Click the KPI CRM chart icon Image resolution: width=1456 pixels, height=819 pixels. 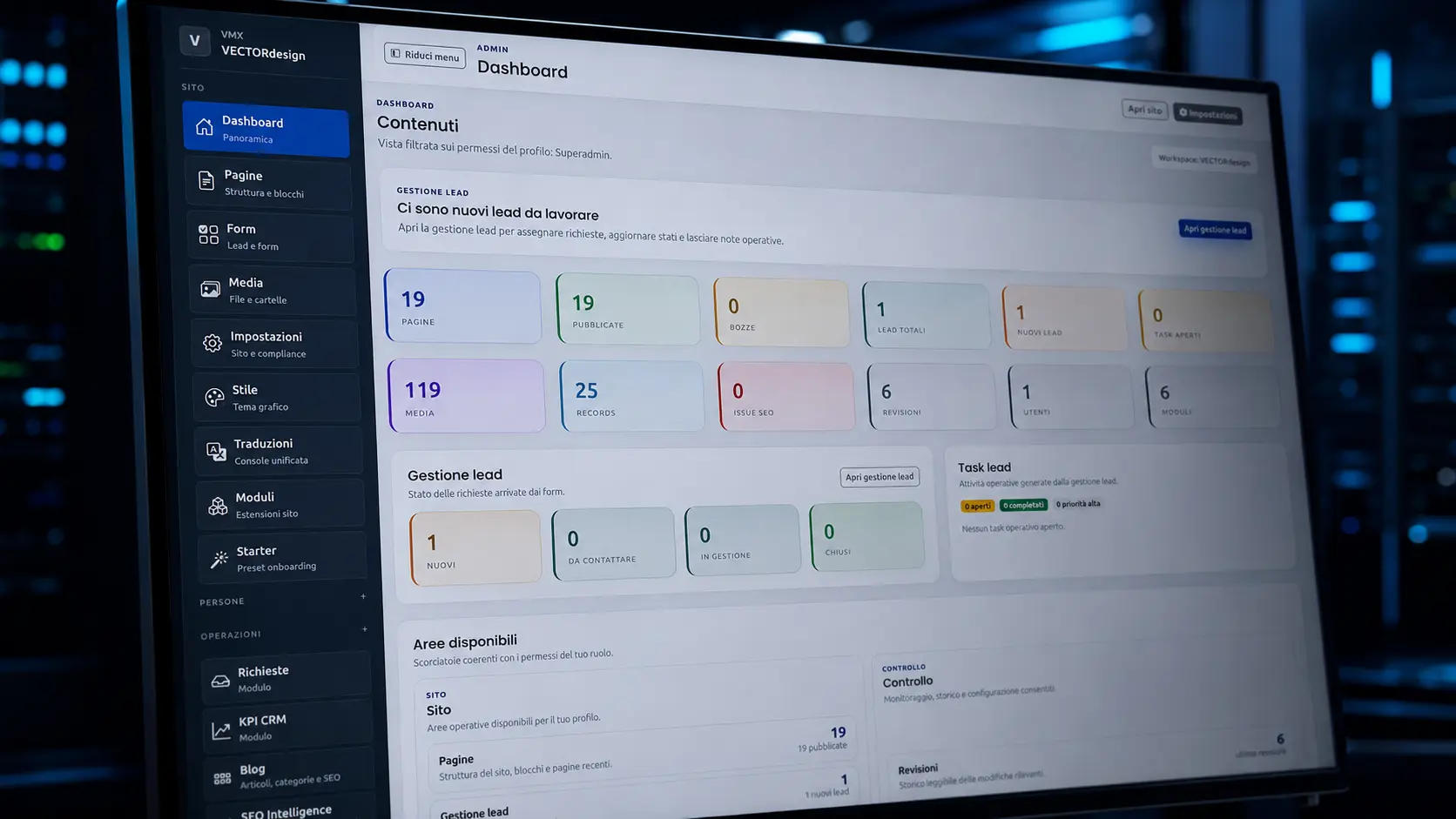(221, 730)
